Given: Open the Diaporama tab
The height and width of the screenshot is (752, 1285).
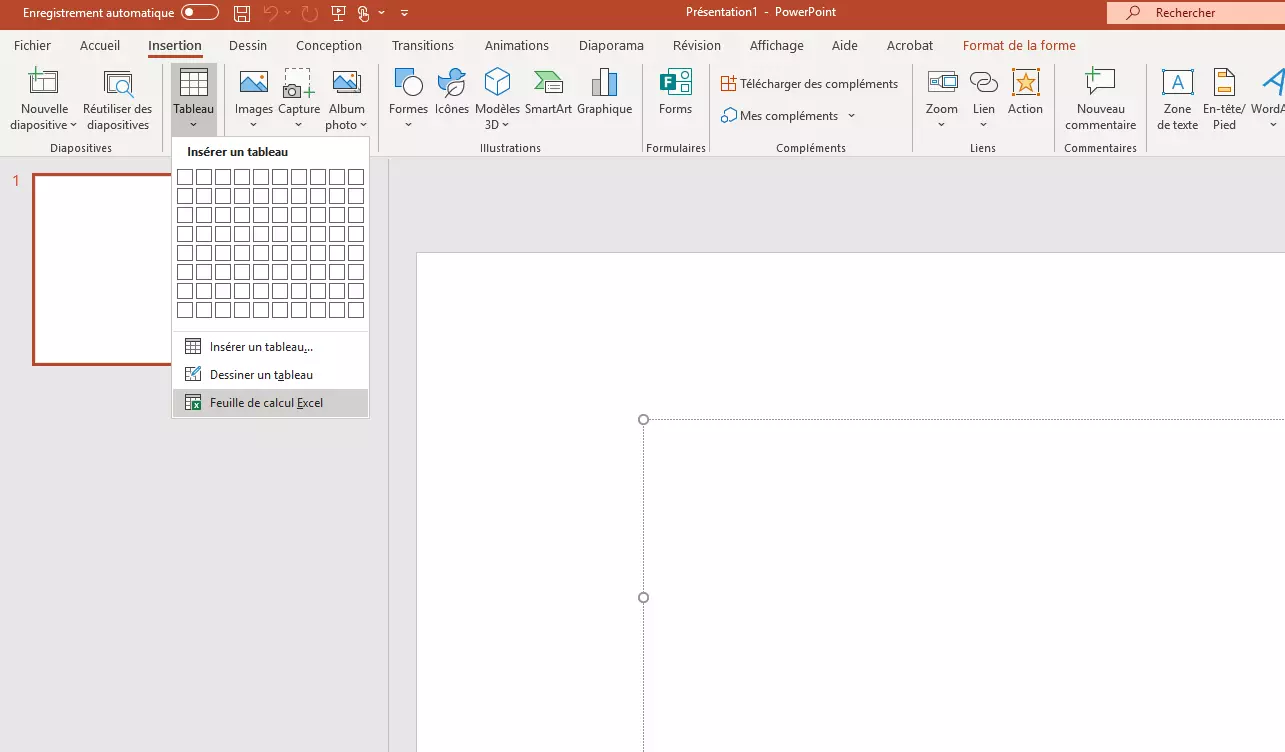Looking at the screenshot, I should (x=611, y=45).
